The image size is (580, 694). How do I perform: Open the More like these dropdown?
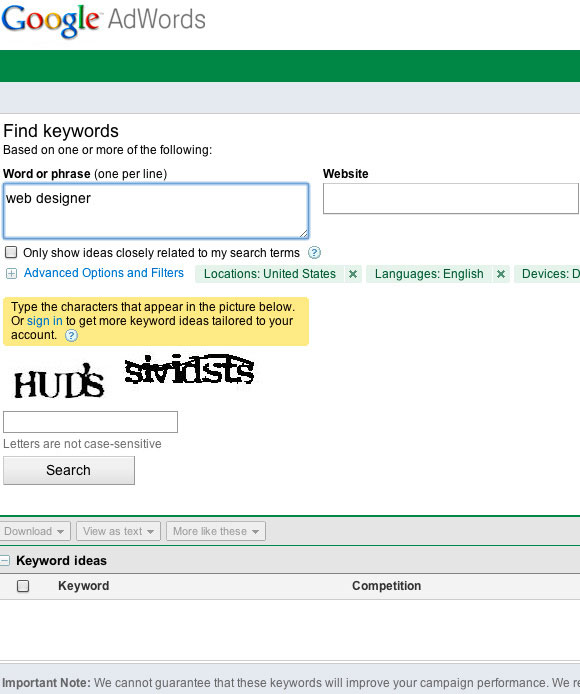216,531
